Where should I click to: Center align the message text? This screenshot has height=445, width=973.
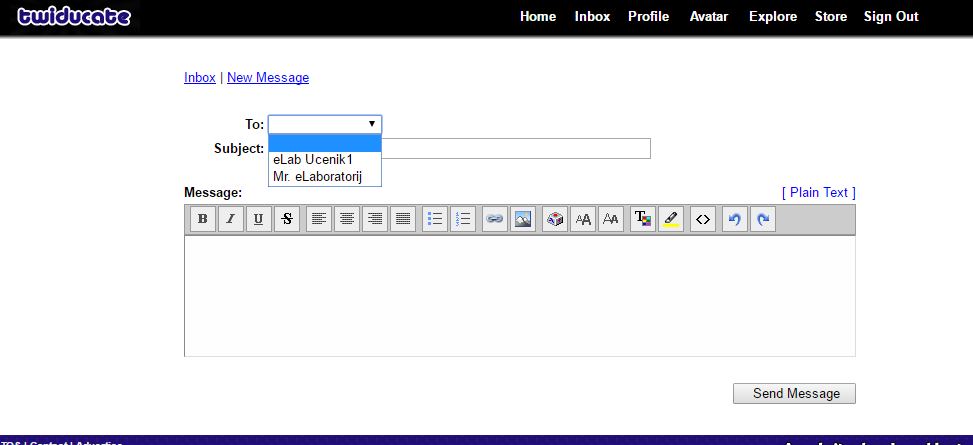347,219
